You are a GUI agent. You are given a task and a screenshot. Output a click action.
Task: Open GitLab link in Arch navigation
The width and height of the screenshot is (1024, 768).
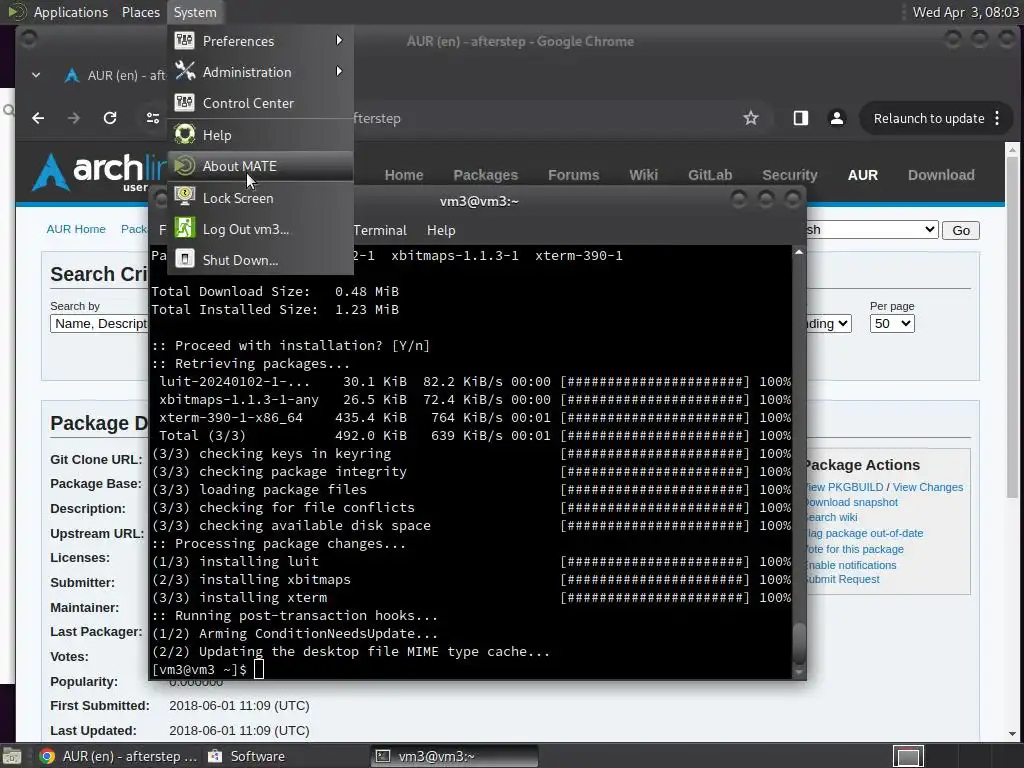click(x=710, y=175)
